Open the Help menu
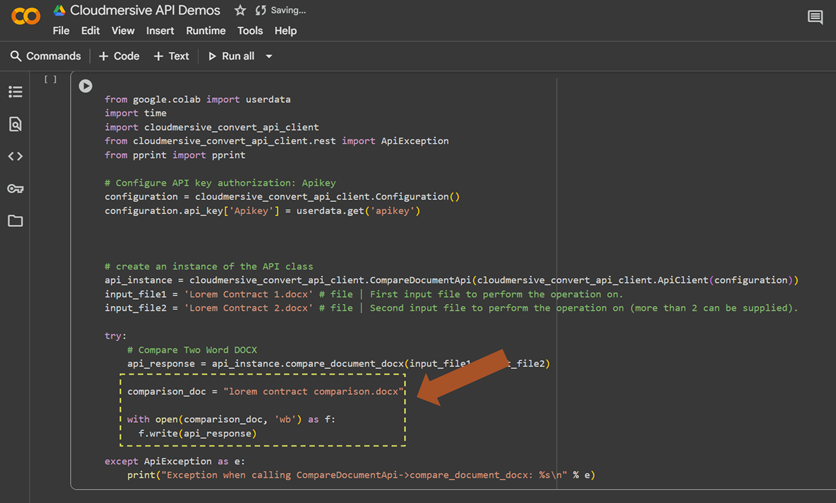This screenshot has width=836, height=503. pyautogui.click(x=286, y=31)
